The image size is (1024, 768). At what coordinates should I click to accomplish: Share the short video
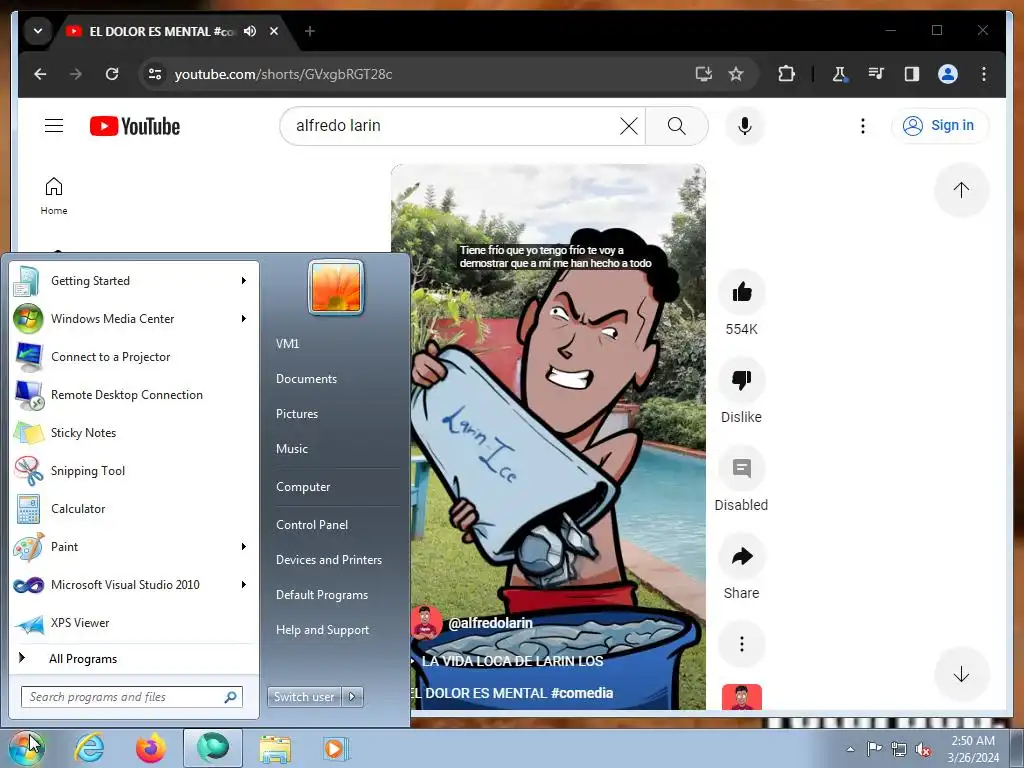[742, 556]
